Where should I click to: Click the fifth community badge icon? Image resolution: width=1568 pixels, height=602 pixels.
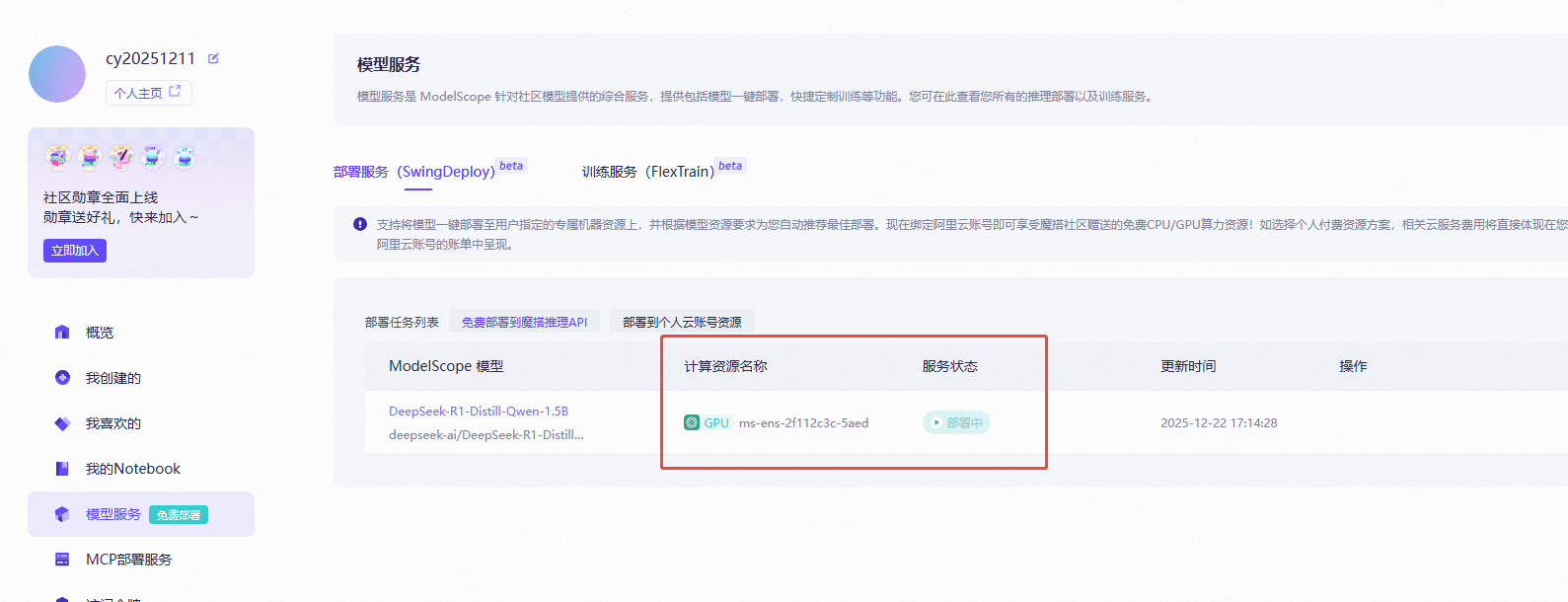[x=185, y=157]
